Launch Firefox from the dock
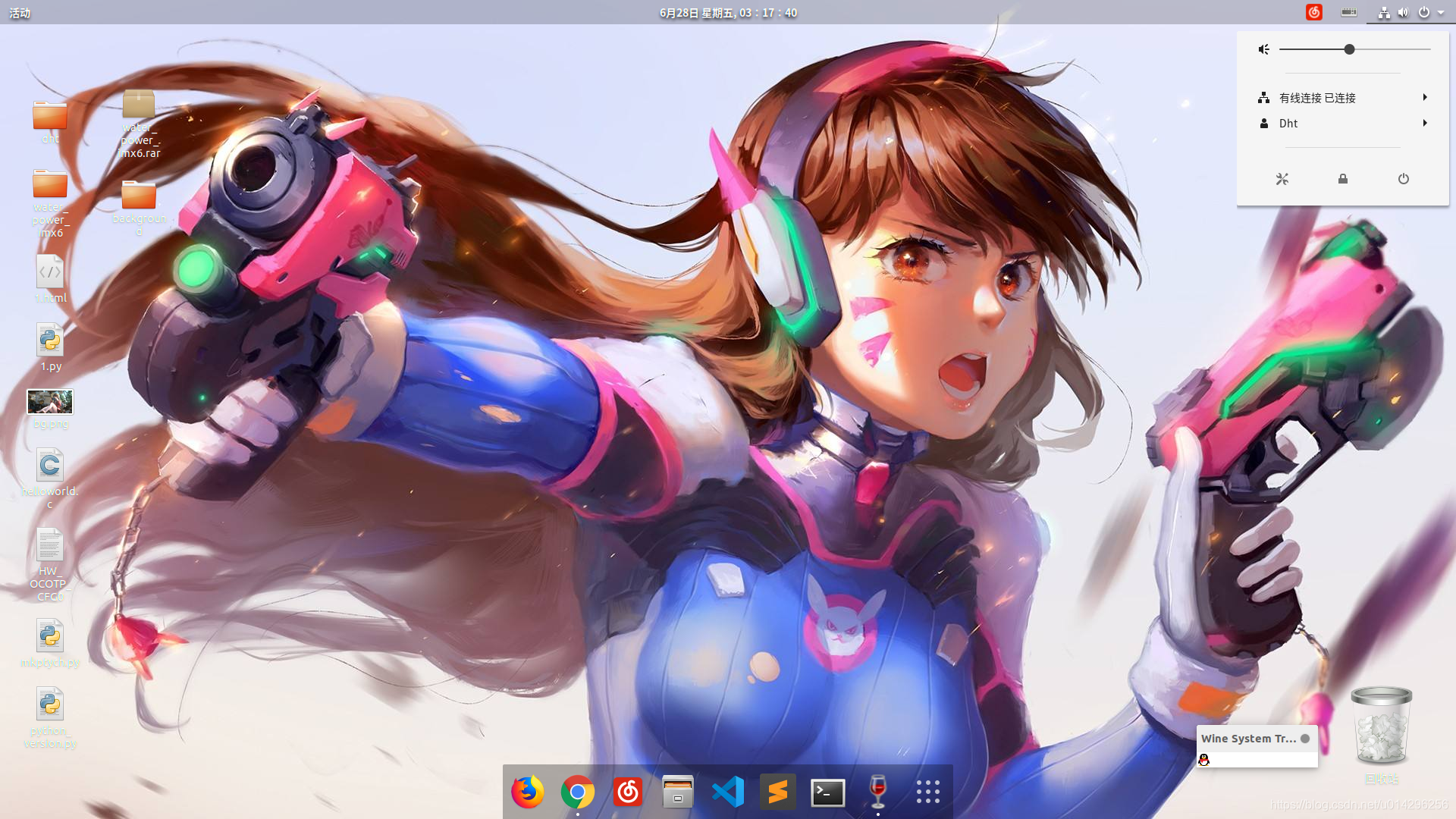The width and height of the screenshot is (1456, 819). pyautogui.click(x=528, y=792)
